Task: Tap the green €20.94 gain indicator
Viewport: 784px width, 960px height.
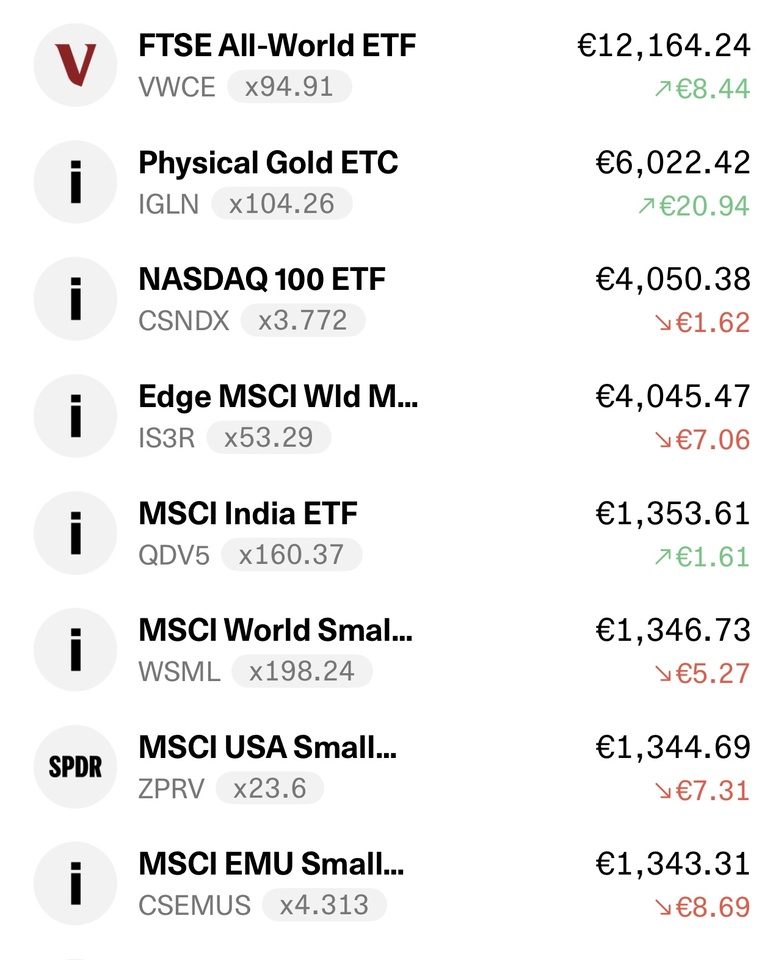Action: pos(693,206)
